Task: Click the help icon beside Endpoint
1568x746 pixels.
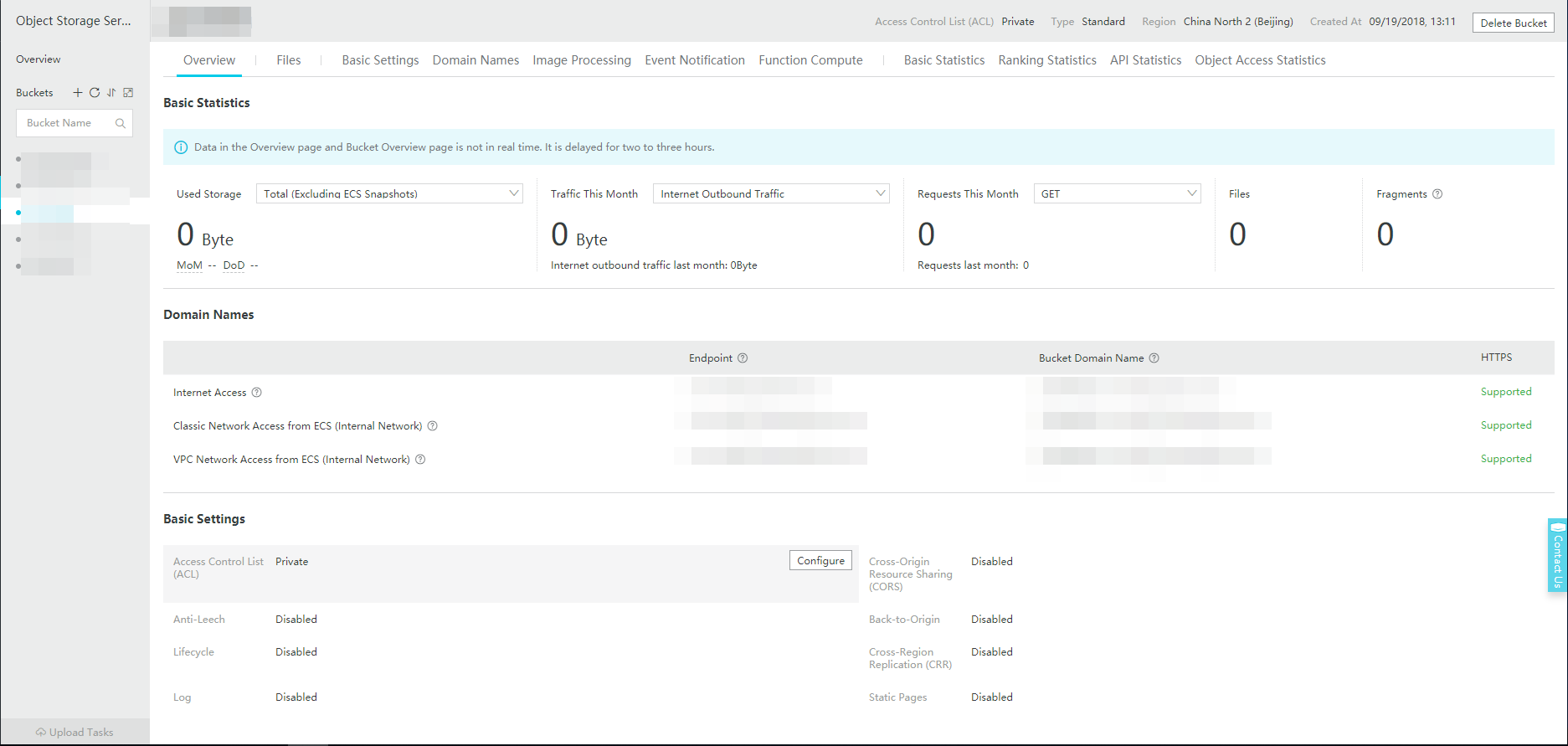Action: (743, 358)
